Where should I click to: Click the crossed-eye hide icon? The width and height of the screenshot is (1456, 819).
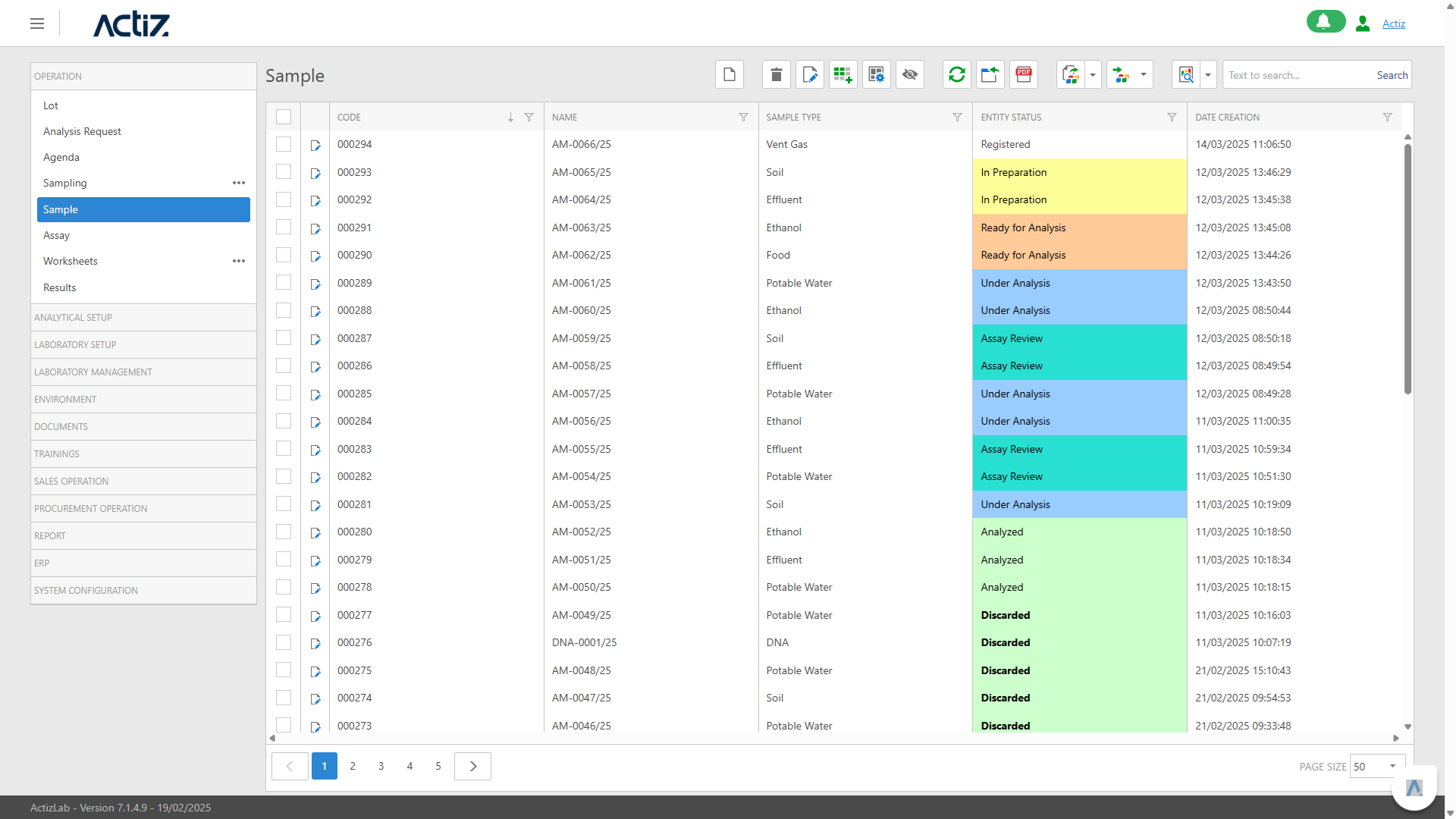point(909,74)
